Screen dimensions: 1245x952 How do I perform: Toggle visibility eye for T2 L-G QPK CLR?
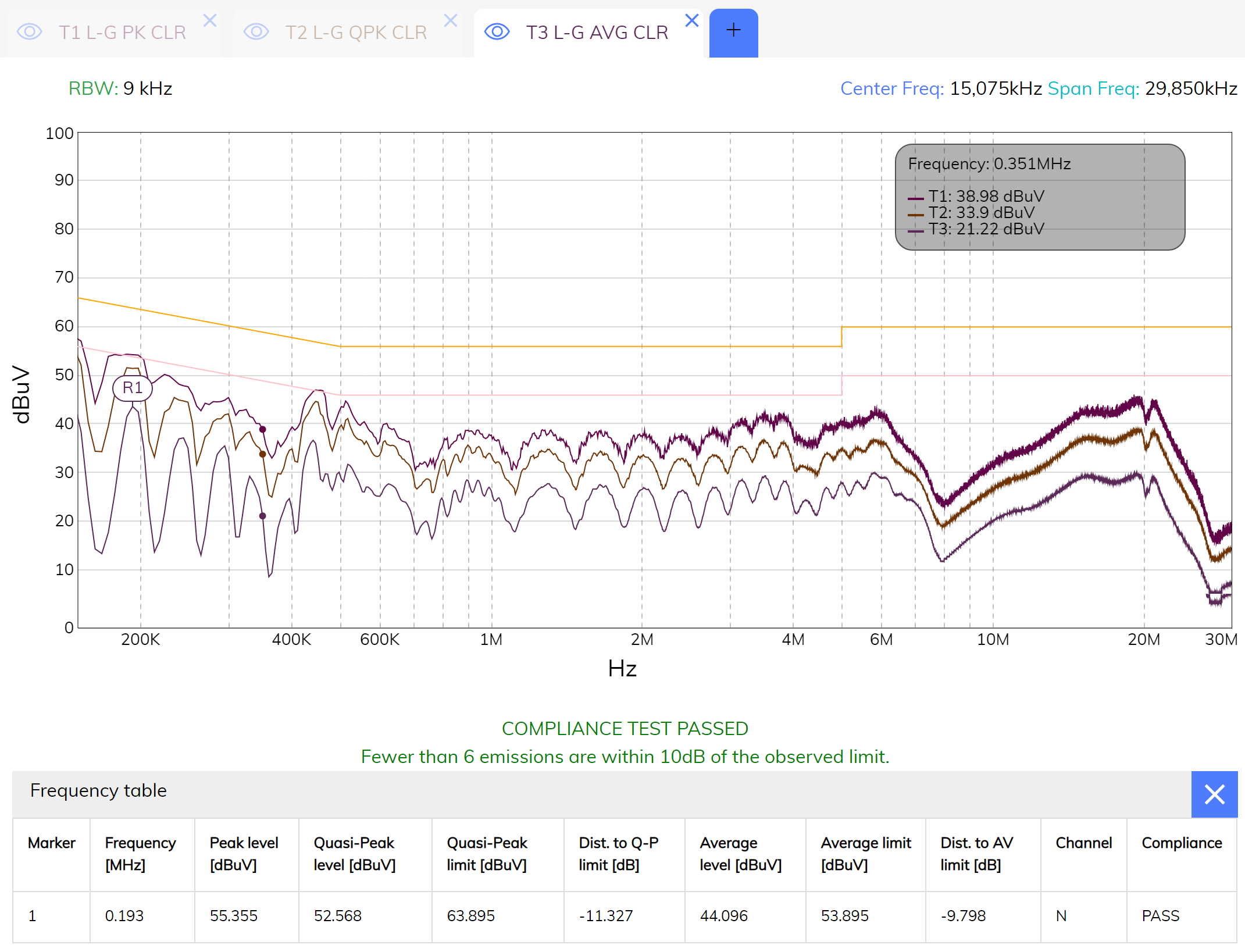click(x=256, y=31)
